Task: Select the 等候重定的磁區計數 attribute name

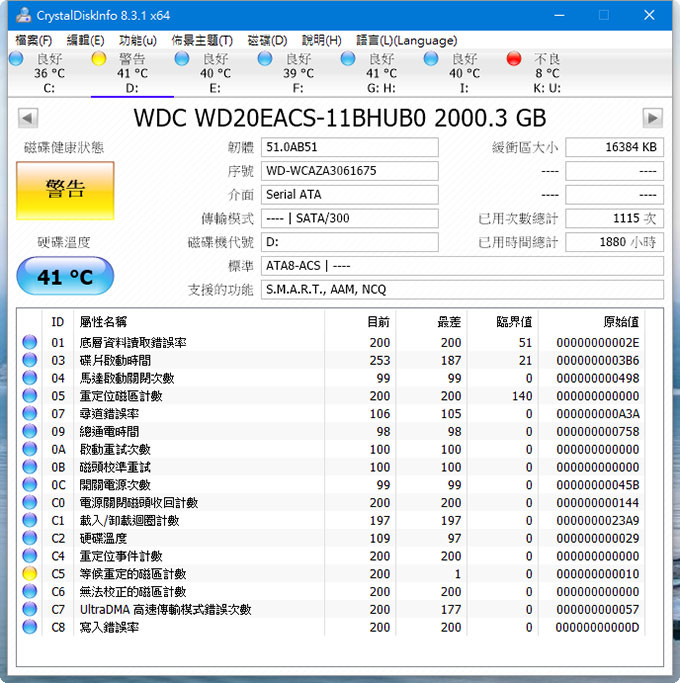Action: [133, 574]
